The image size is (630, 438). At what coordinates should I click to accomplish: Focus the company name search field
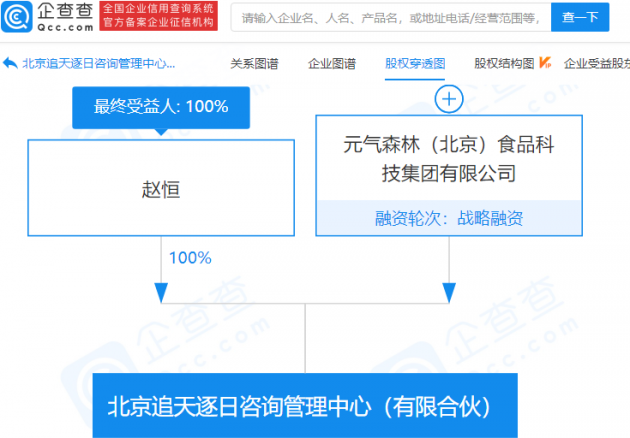tap(391, 17)
